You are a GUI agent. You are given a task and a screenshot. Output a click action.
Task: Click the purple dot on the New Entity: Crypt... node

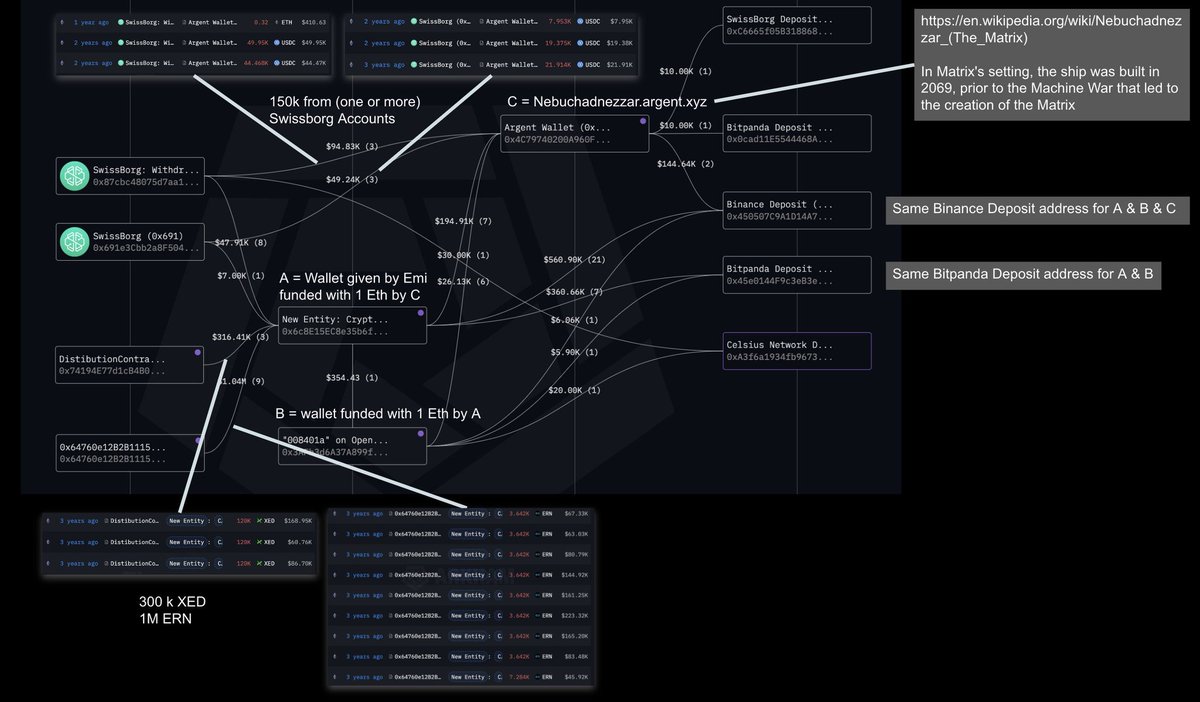click(x=421, y=313)
